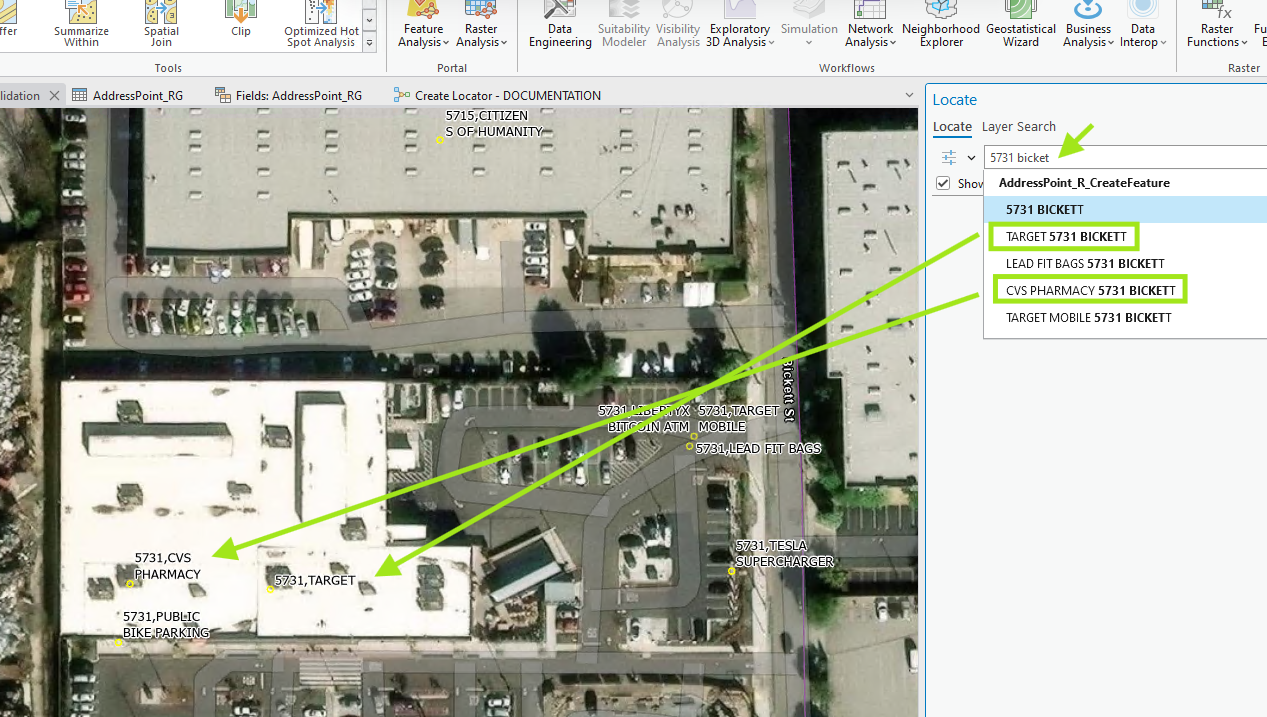Open the Spatial Join tool
Screen dimensions: 1267x717
161,23
